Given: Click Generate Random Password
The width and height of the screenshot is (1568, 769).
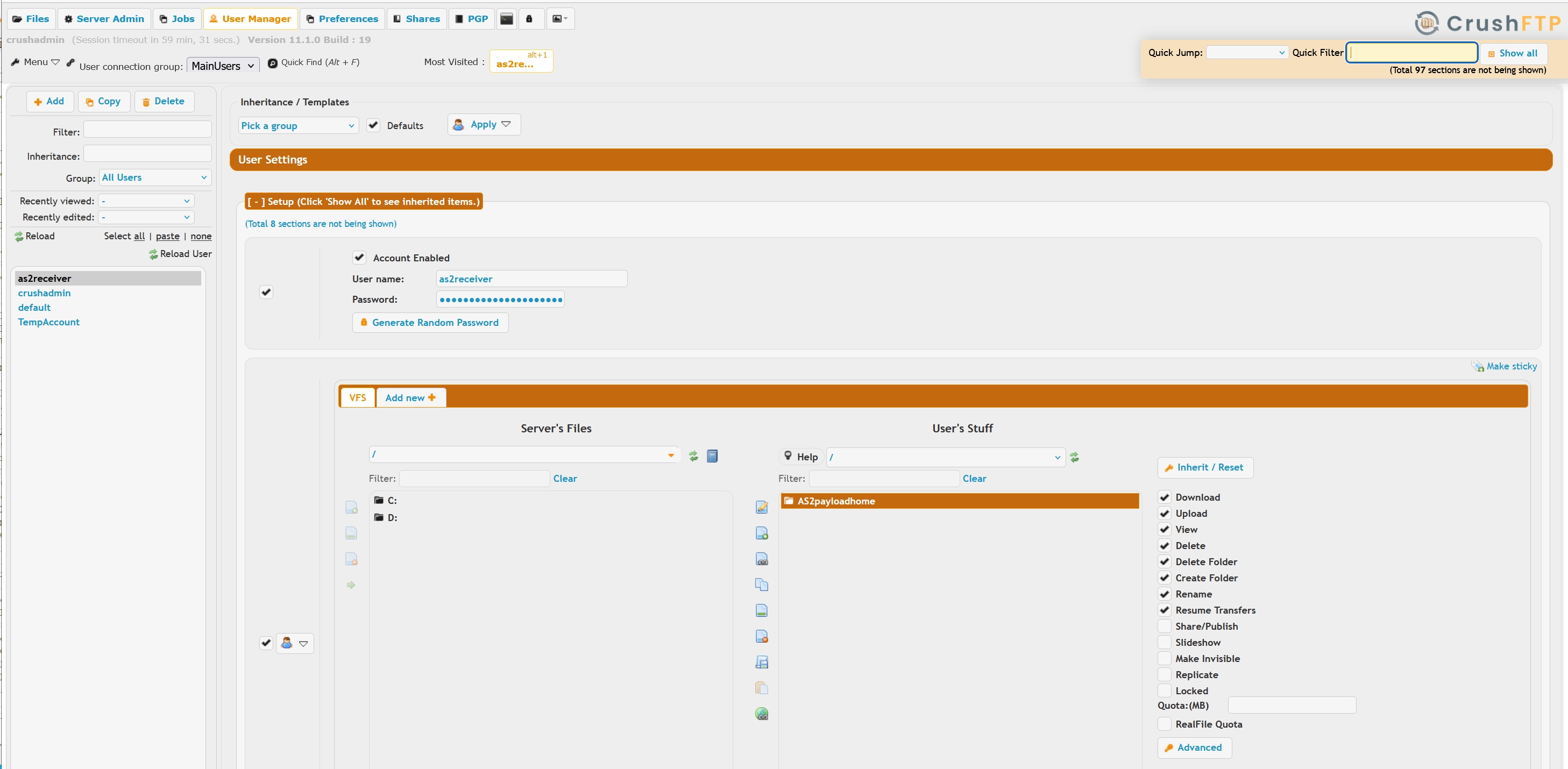Looking at the screenshot, I should coord(430,323).
